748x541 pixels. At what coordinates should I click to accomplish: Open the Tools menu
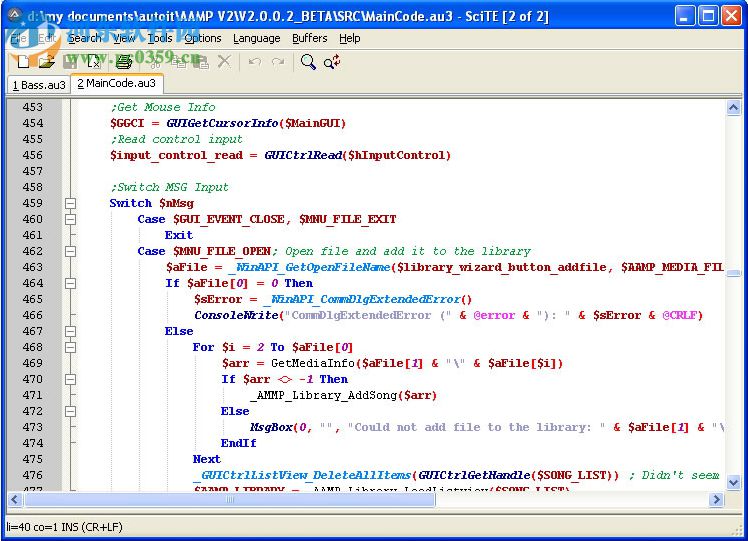pos(159,38)
